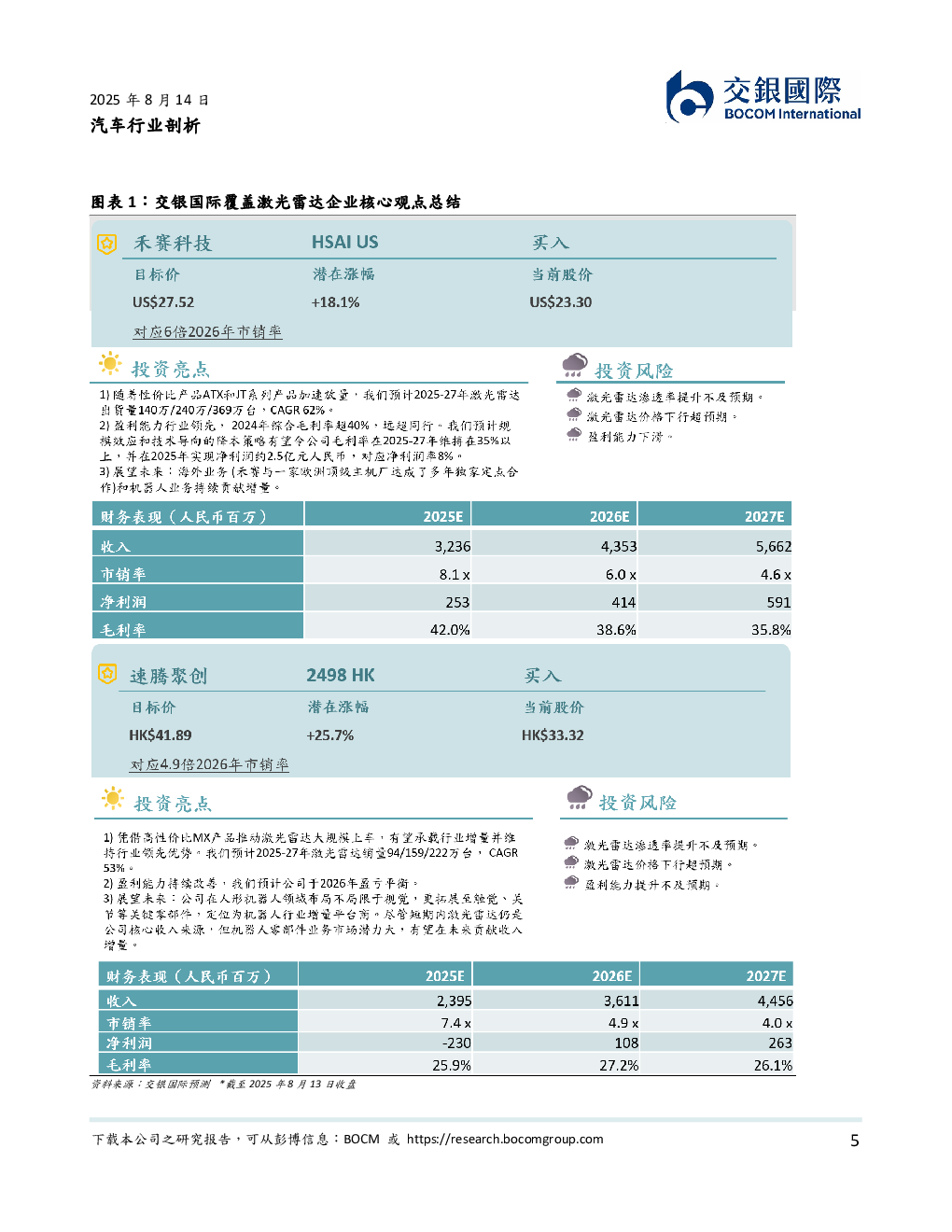Click the 速腾聚创 company name
Screen dimensions: 952x1232
pyautogui.click(x=168, y=676)
